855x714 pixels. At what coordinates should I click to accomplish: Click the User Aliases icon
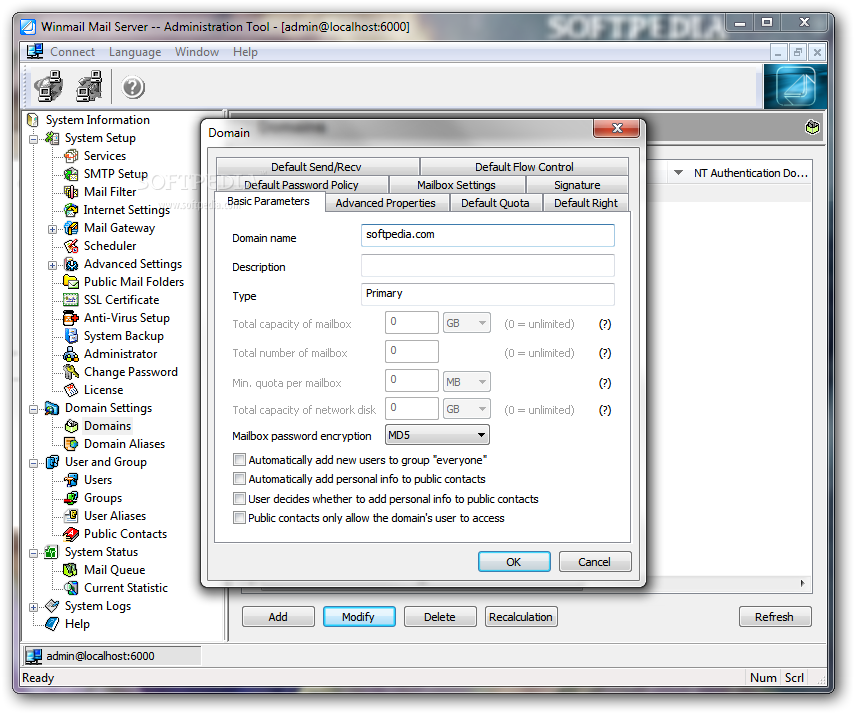point(71,516)
